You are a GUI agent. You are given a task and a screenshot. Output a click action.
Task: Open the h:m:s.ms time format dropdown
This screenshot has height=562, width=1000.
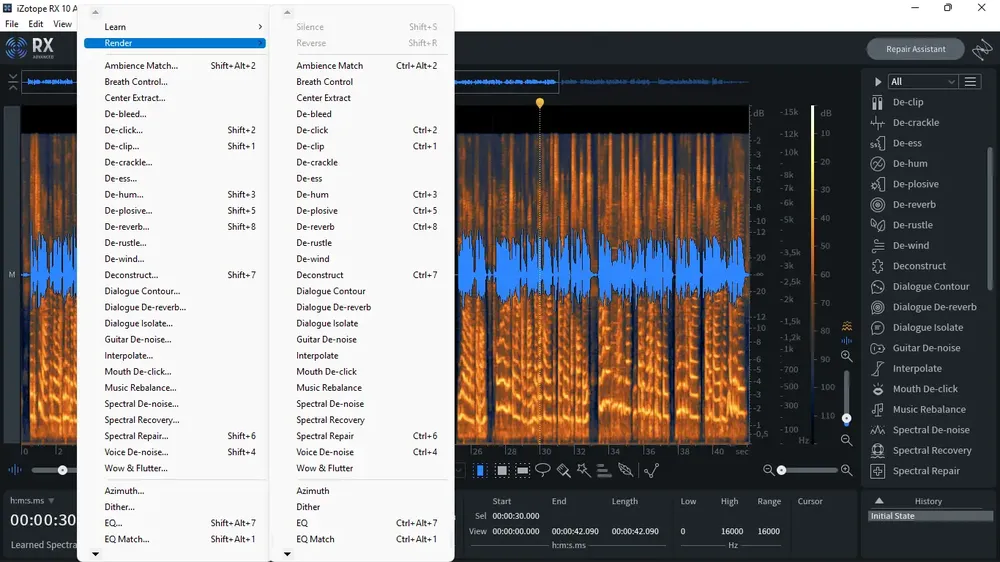tap(32, 501)
